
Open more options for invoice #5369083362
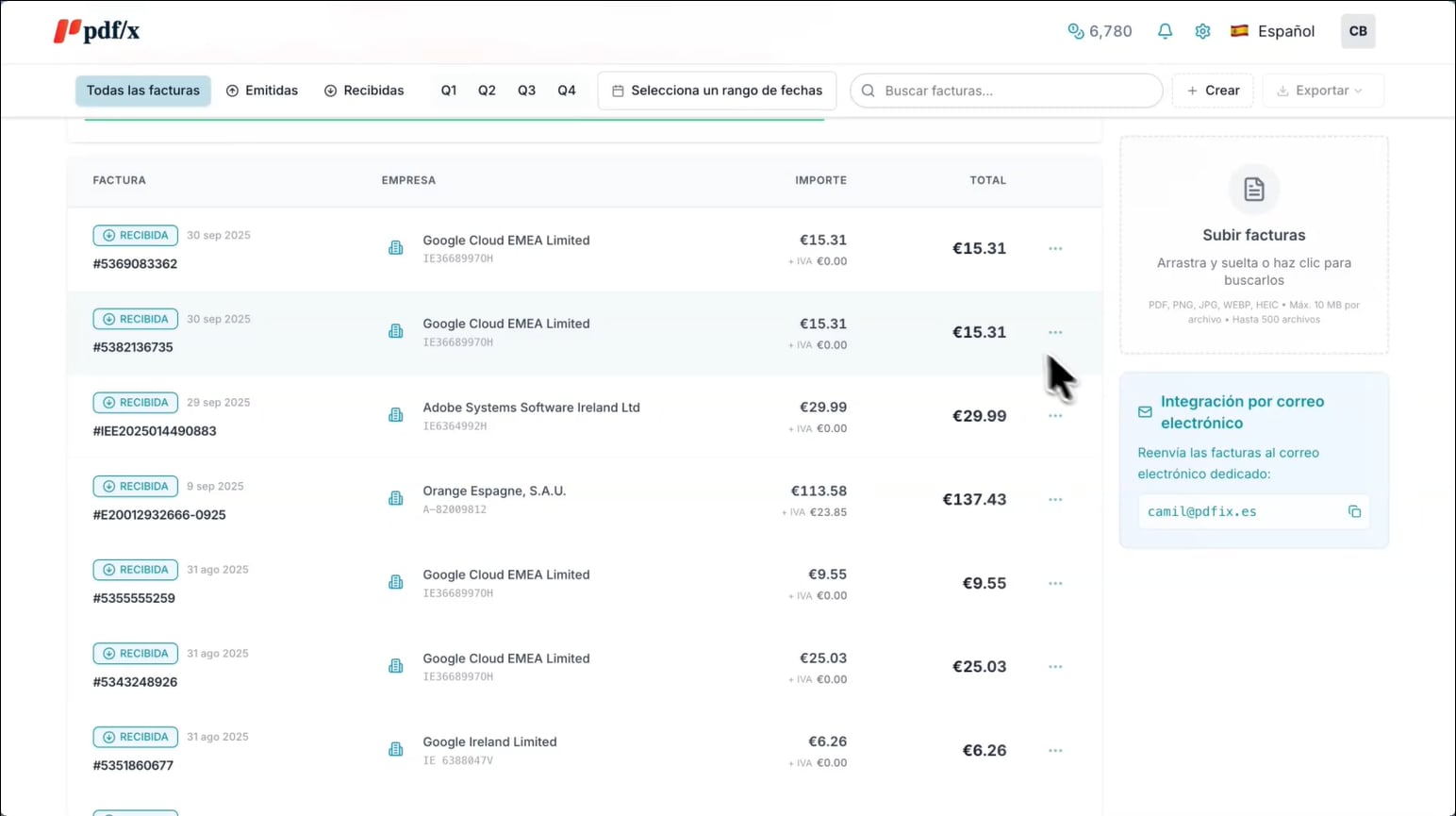pyautogui.click(x=1055, y=249)
